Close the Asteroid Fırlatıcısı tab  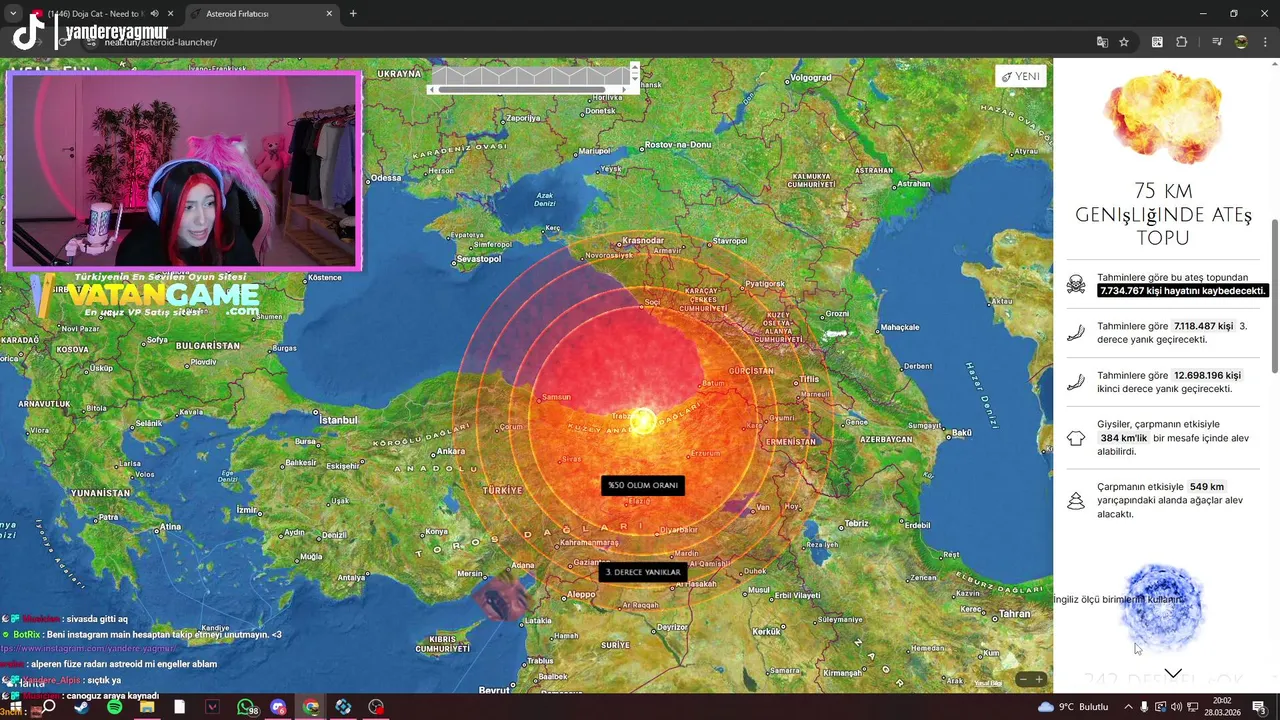tap(329, 14)
